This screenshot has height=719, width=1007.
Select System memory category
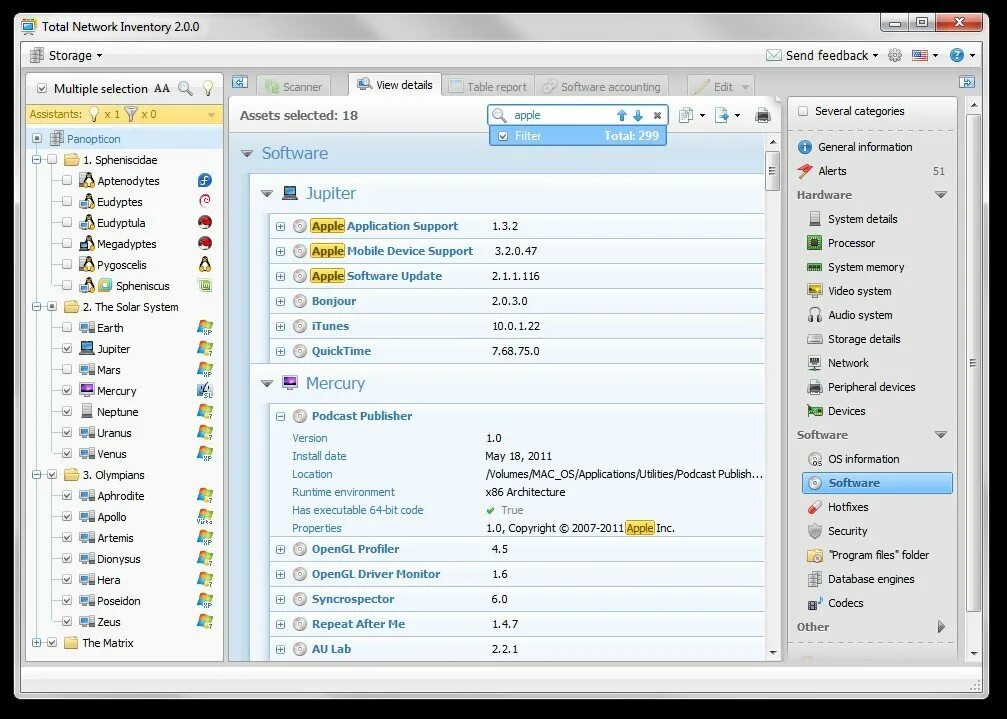coord(855,267)
